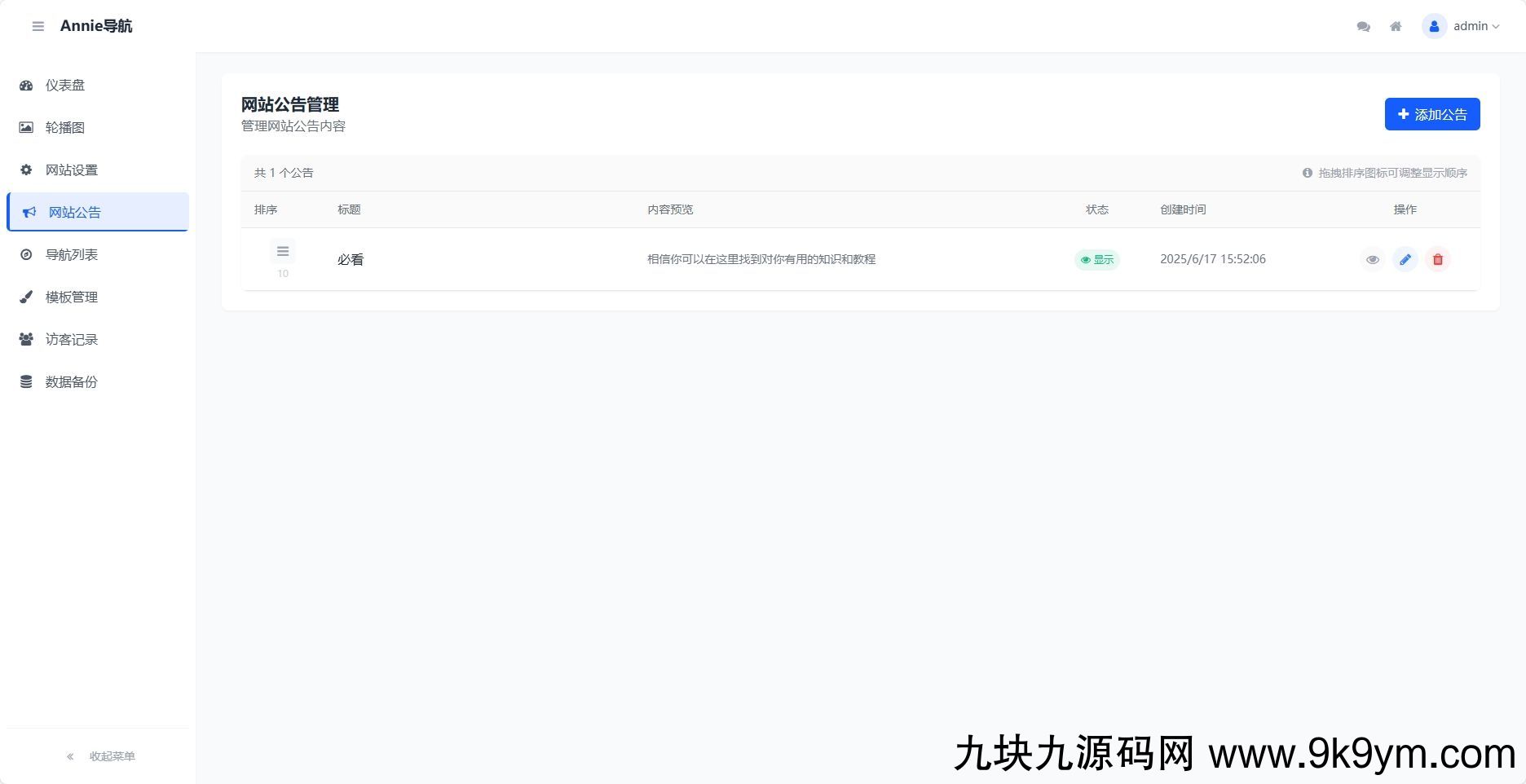The width and height of the screenshot is (1526, 784).
Task: Click 添加公告 add announcement button
Action: 1432,114
